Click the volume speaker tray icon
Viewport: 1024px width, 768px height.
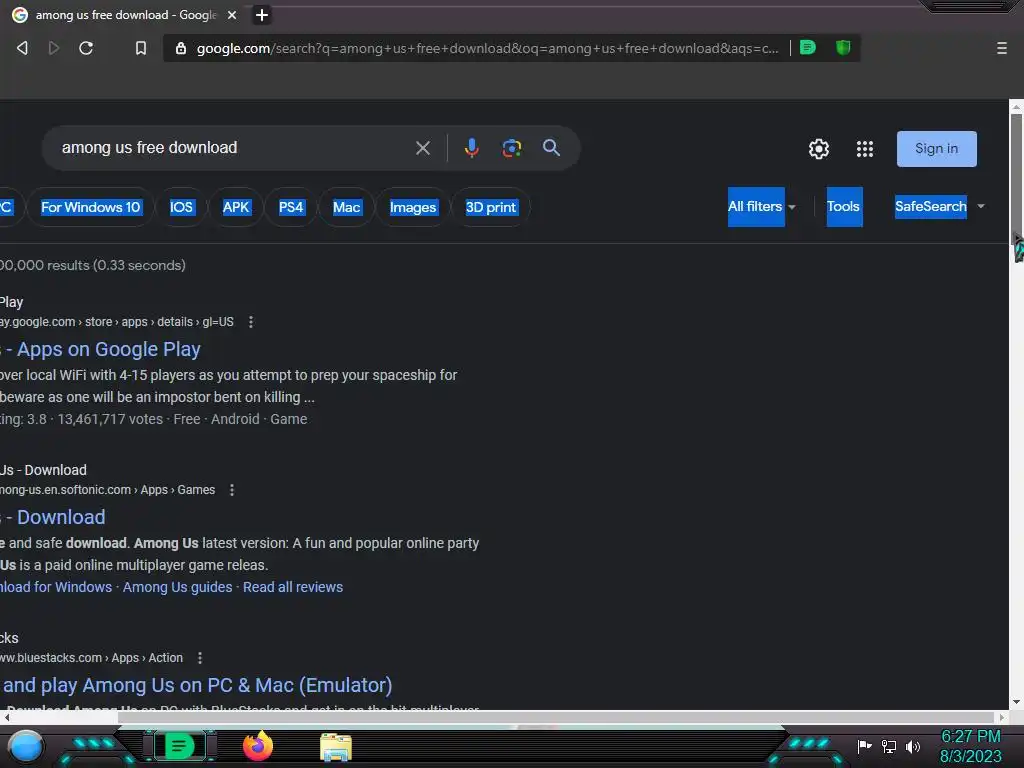click(913, 746)
